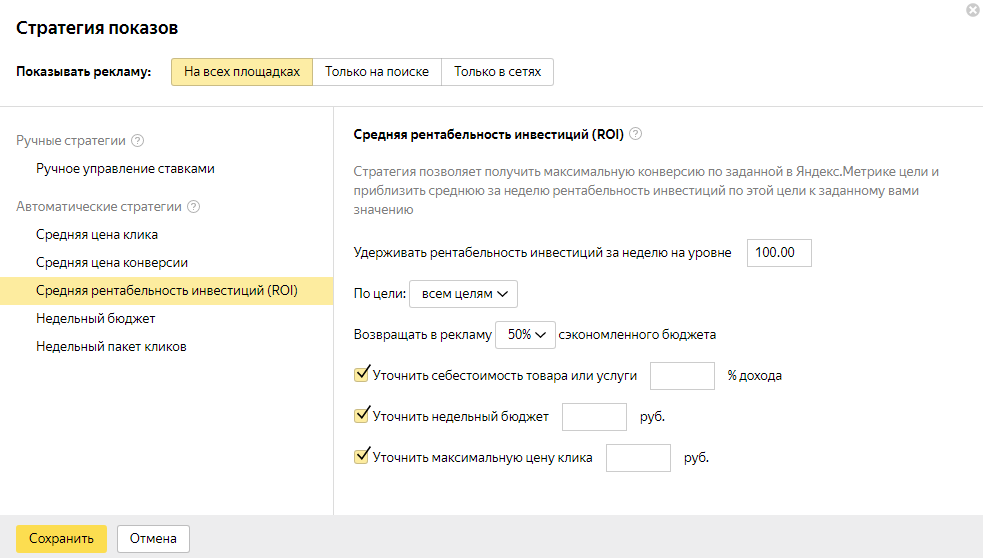The height and width of the screenshot is (558, 983).
Task: Toggle Уточнить себестоимость товара checkbox
Action: click(x=362, y=375)
